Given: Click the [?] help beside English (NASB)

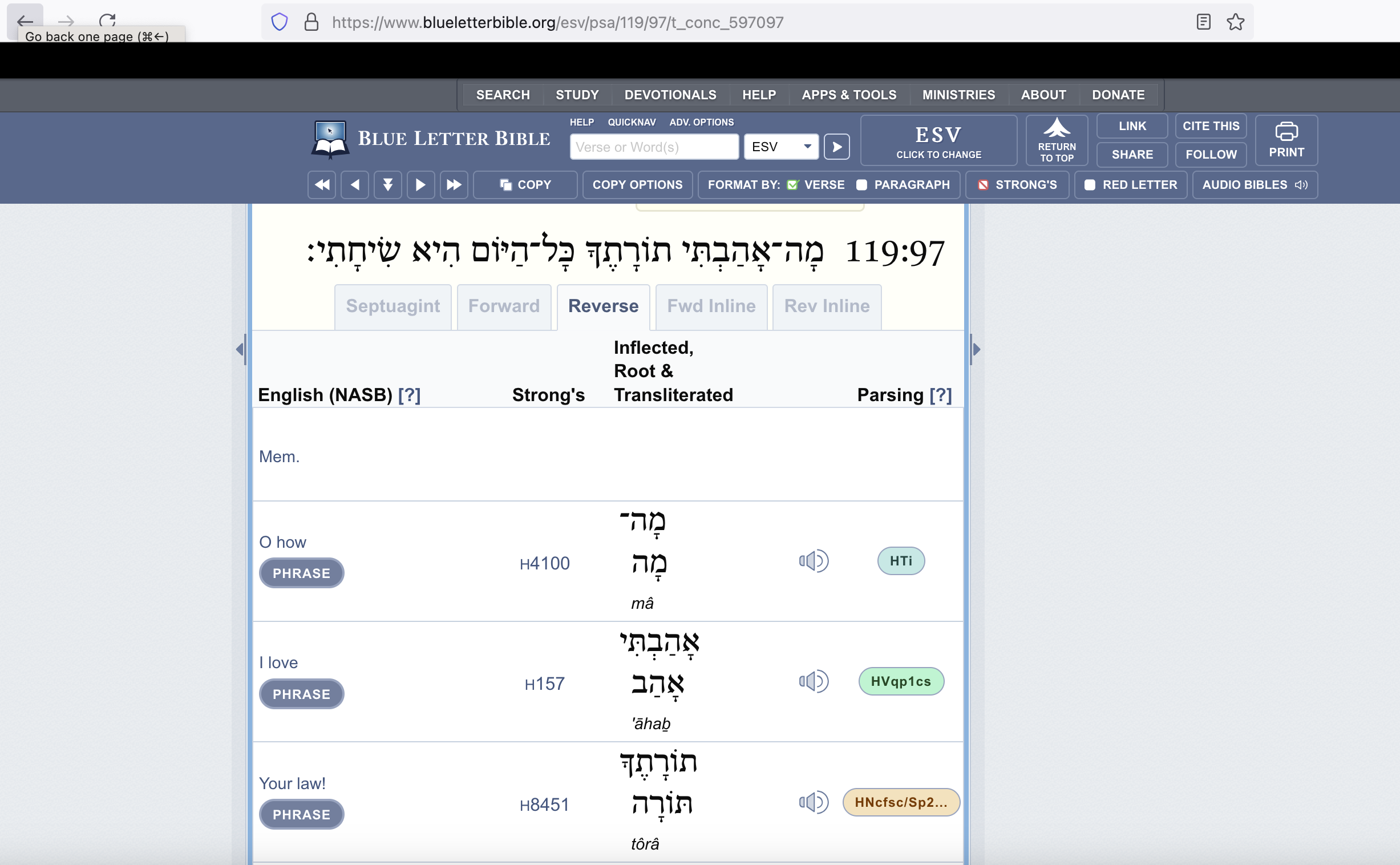Looking at the screenshot, I should (x=410, y=395).
